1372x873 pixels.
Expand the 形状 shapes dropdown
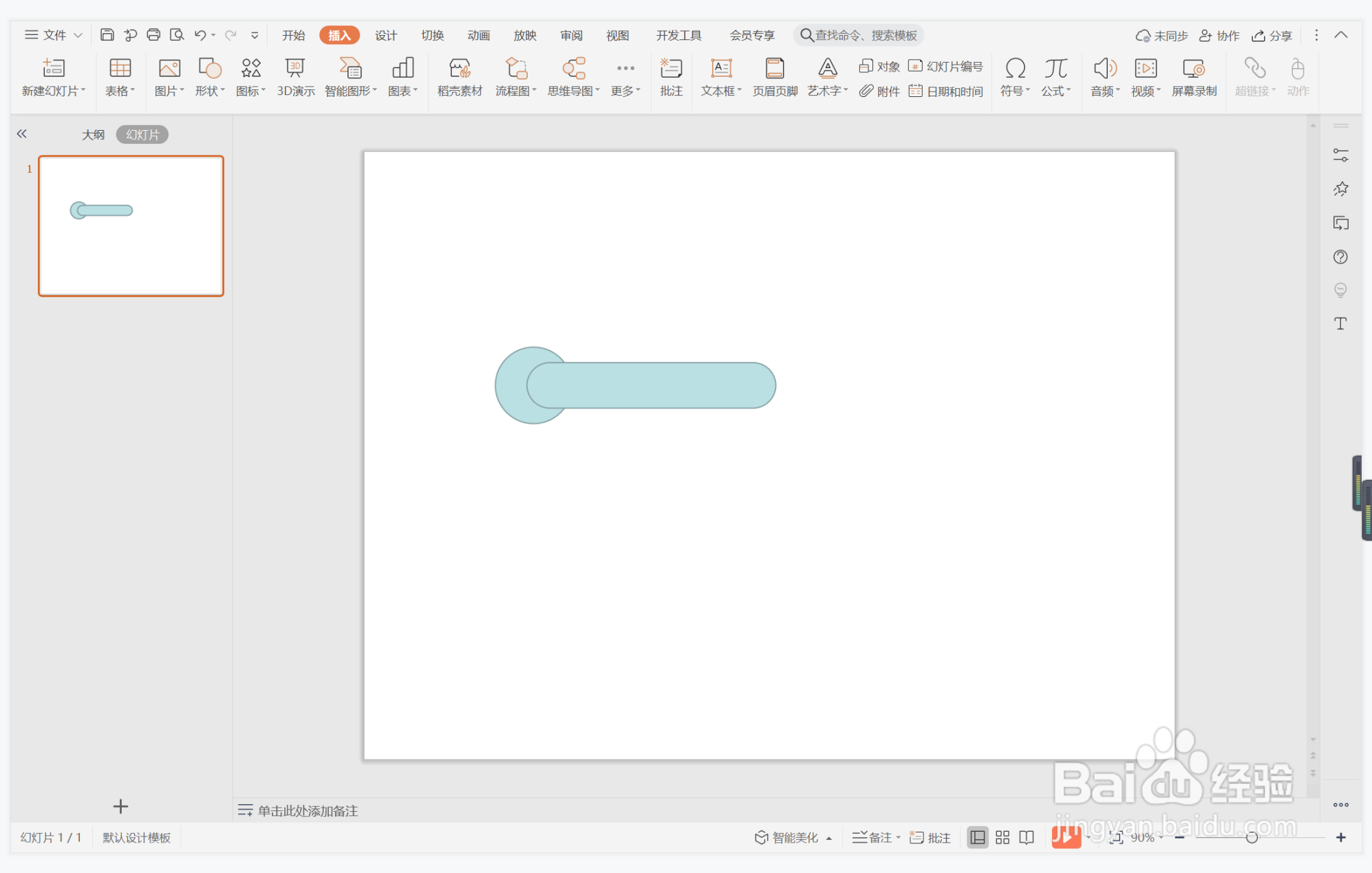[210, 90]
